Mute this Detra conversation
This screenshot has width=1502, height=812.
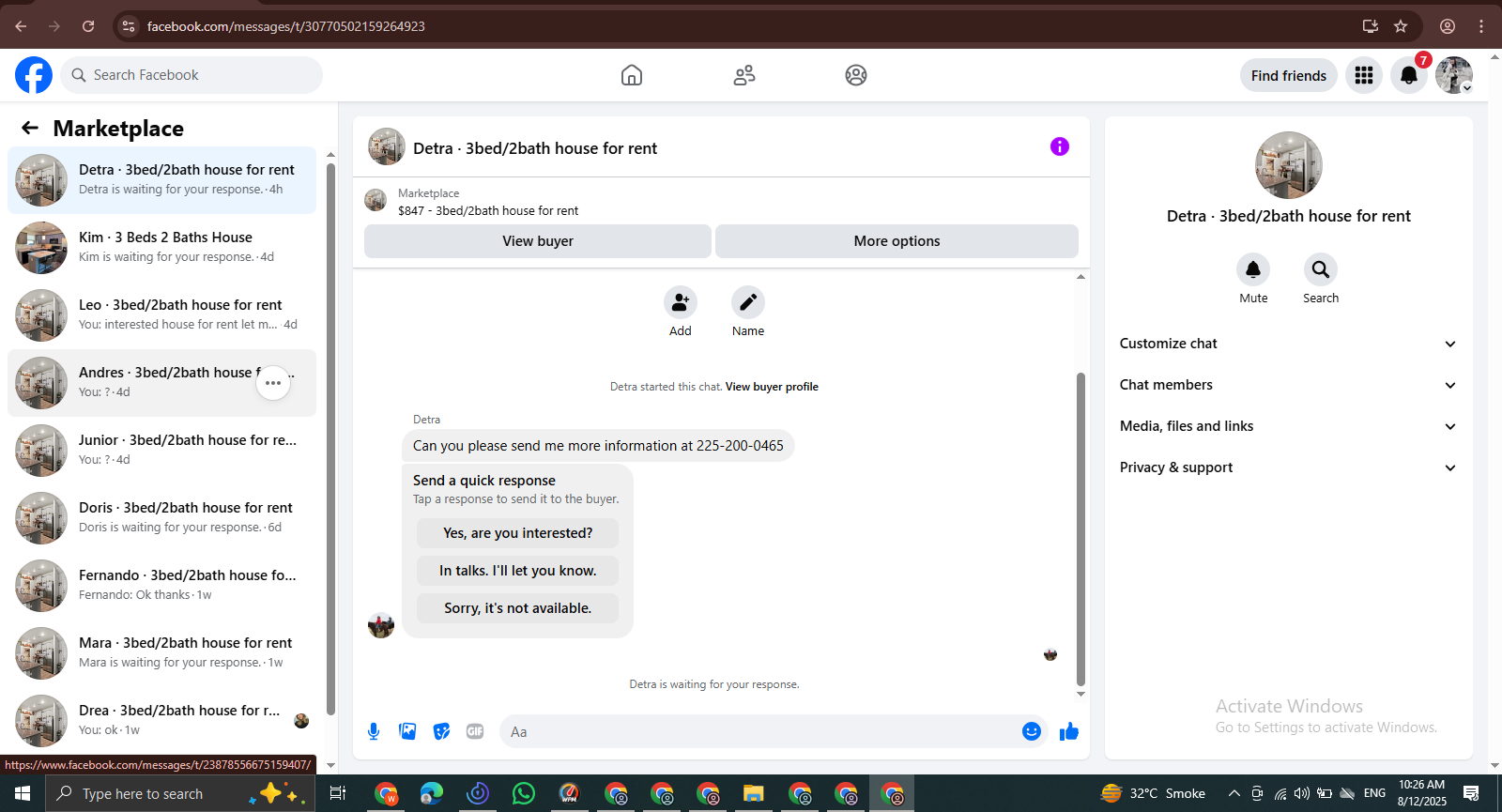point(1253,269)
